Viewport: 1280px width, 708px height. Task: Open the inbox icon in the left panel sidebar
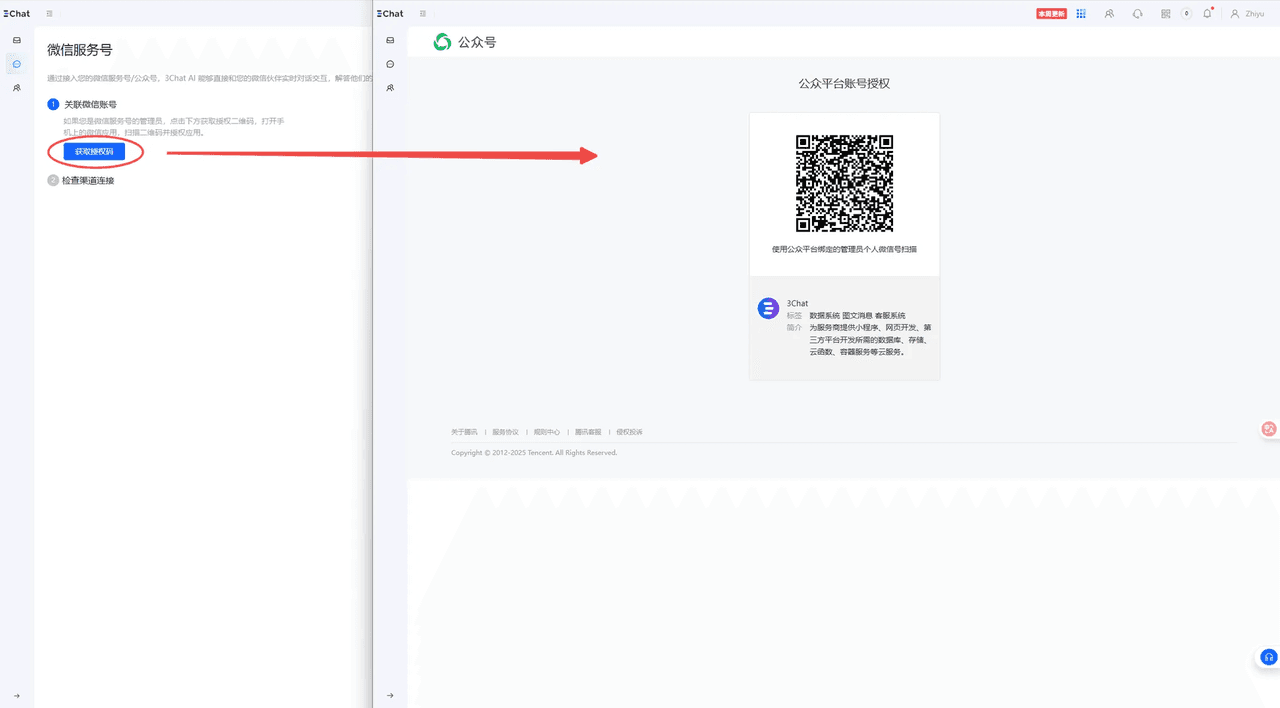point(17,40)
